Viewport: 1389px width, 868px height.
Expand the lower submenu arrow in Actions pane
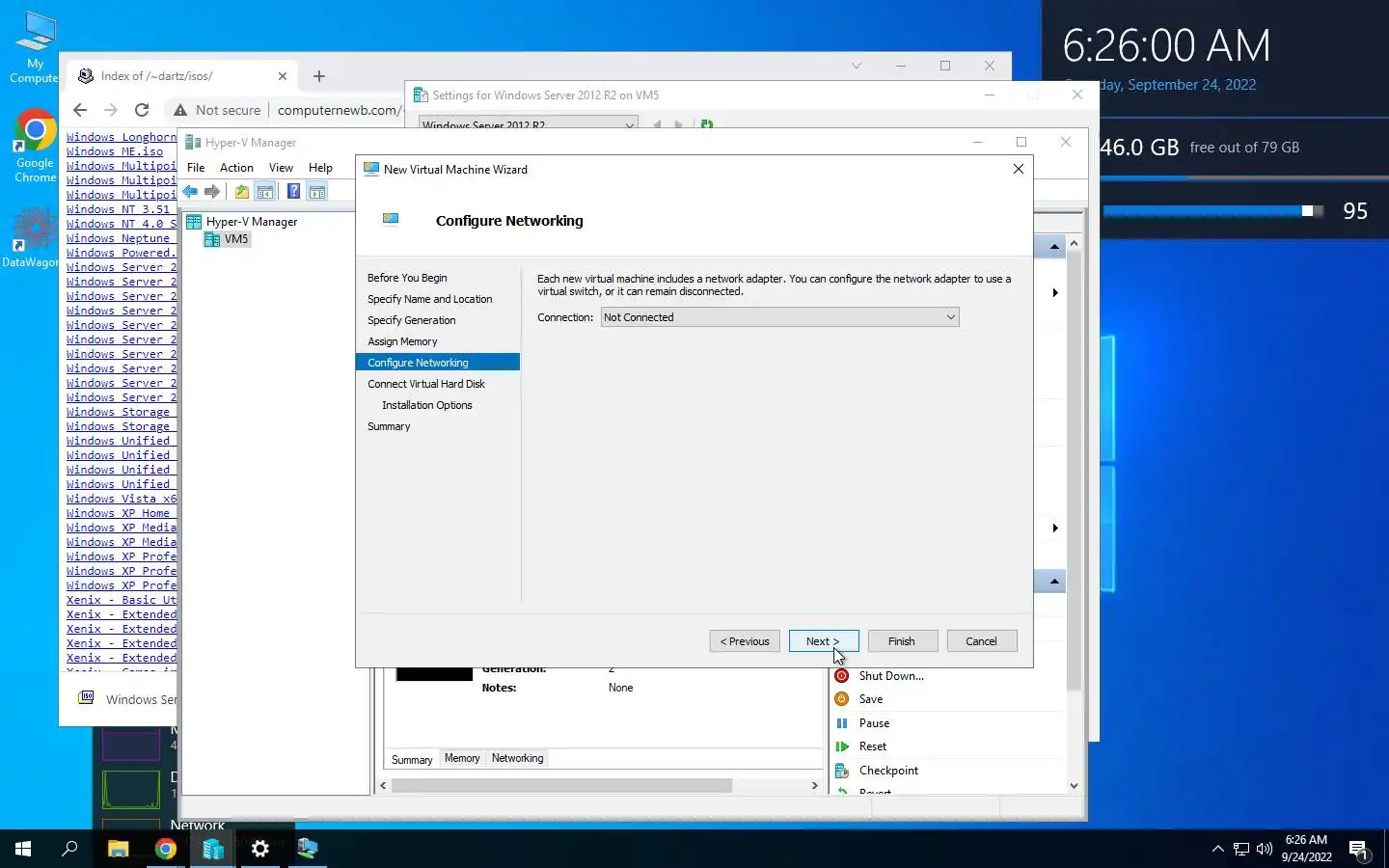click(x=1055, y=528)
